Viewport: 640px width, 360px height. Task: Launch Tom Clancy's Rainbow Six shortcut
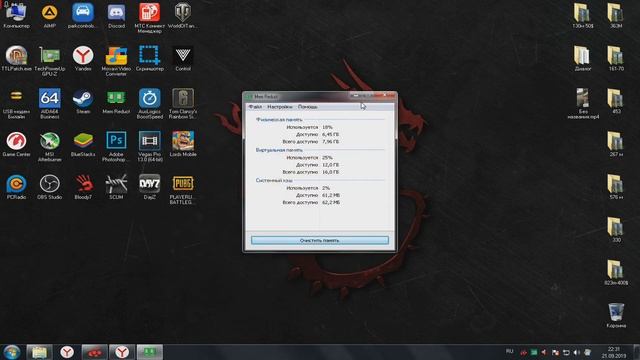tap(183, 103)
